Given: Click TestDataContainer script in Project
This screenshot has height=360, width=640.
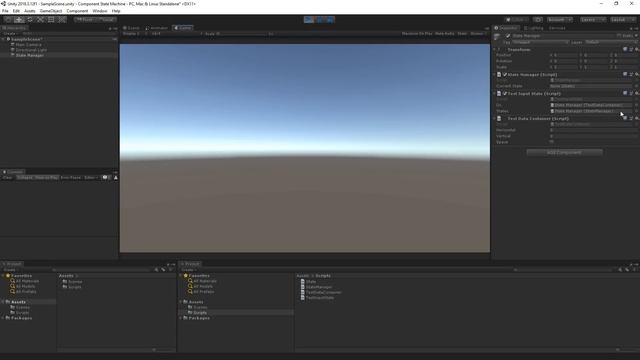Looking at the screenshot, I should click(323, 292).
